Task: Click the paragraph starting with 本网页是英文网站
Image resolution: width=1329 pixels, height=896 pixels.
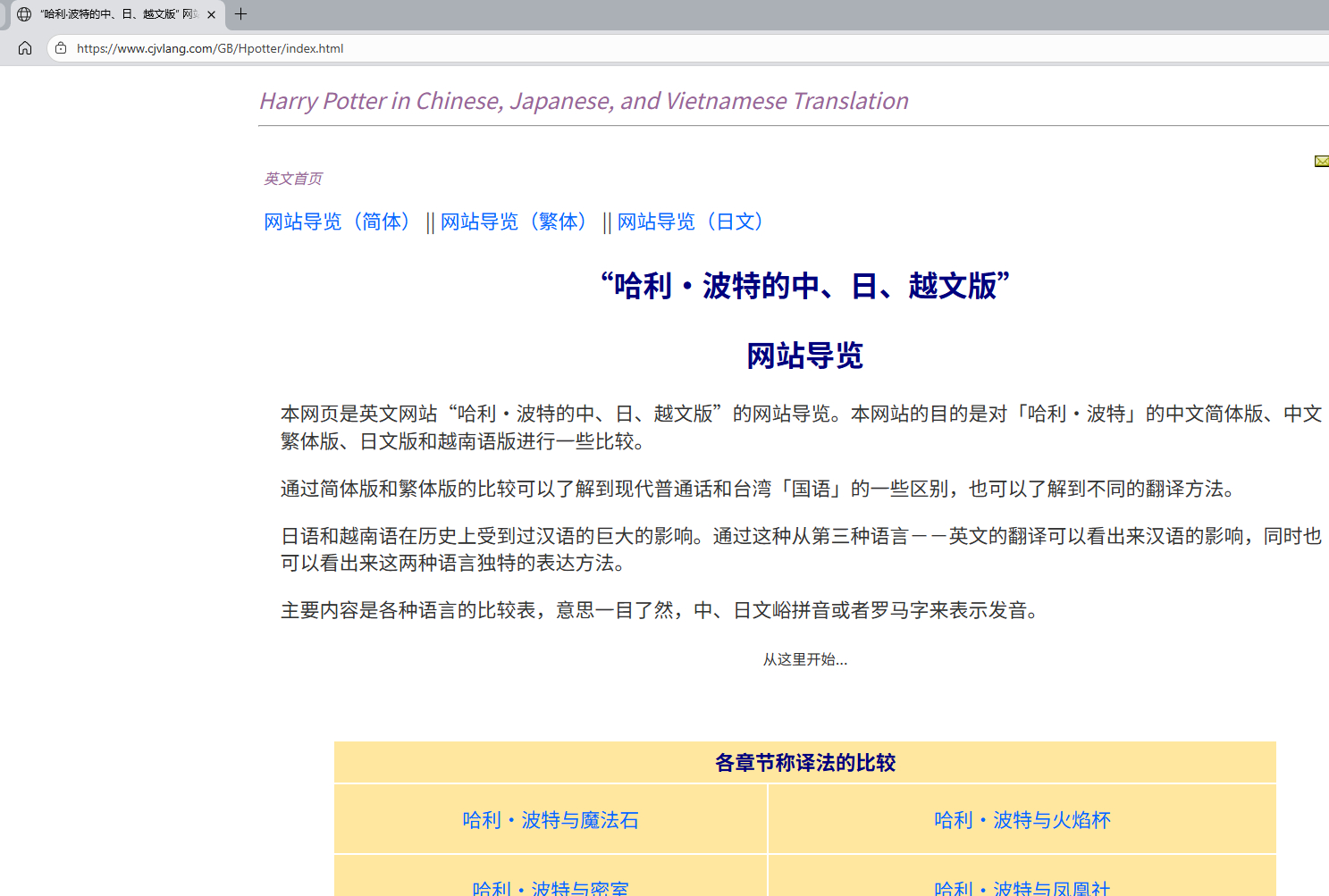Action: pyautogui.click(x=802, y=427)
